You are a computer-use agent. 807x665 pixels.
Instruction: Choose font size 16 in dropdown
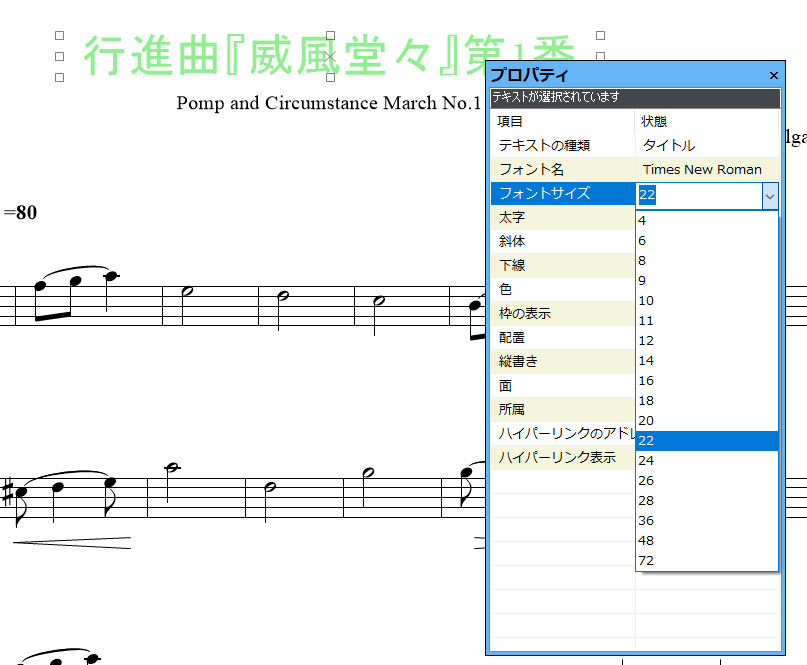(707, 381)
